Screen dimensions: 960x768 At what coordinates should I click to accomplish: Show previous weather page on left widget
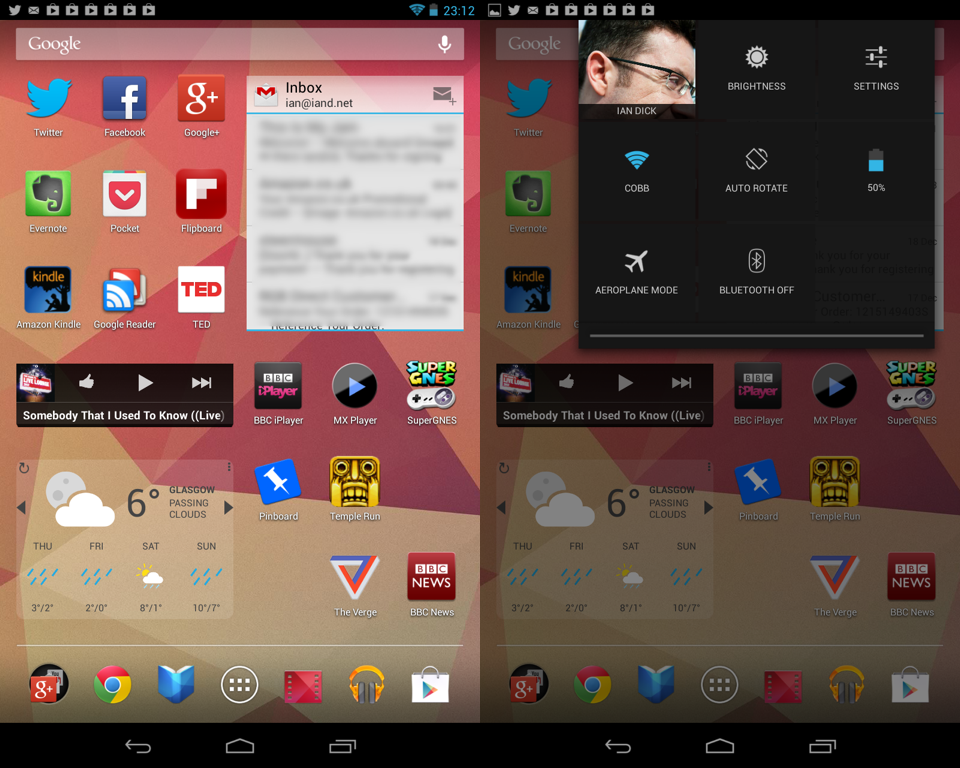pyautogui.click(x=21, y=507)
